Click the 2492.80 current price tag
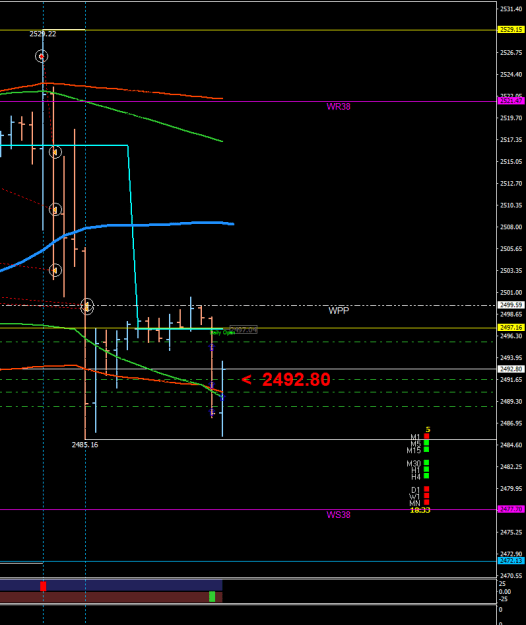This screenshot has height=625, width=526. (x=511, y=369)
